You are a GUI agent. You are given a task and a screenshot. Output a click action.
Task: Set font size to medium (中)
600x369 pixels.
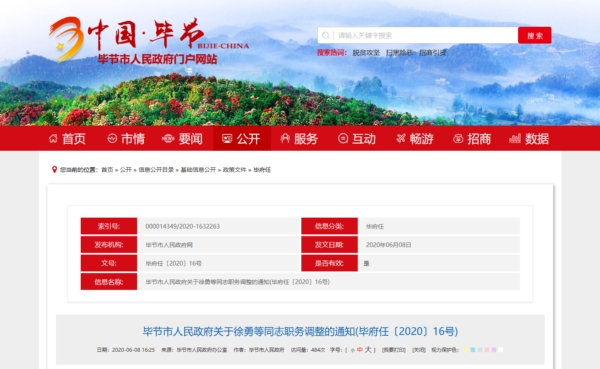[360, 350]
